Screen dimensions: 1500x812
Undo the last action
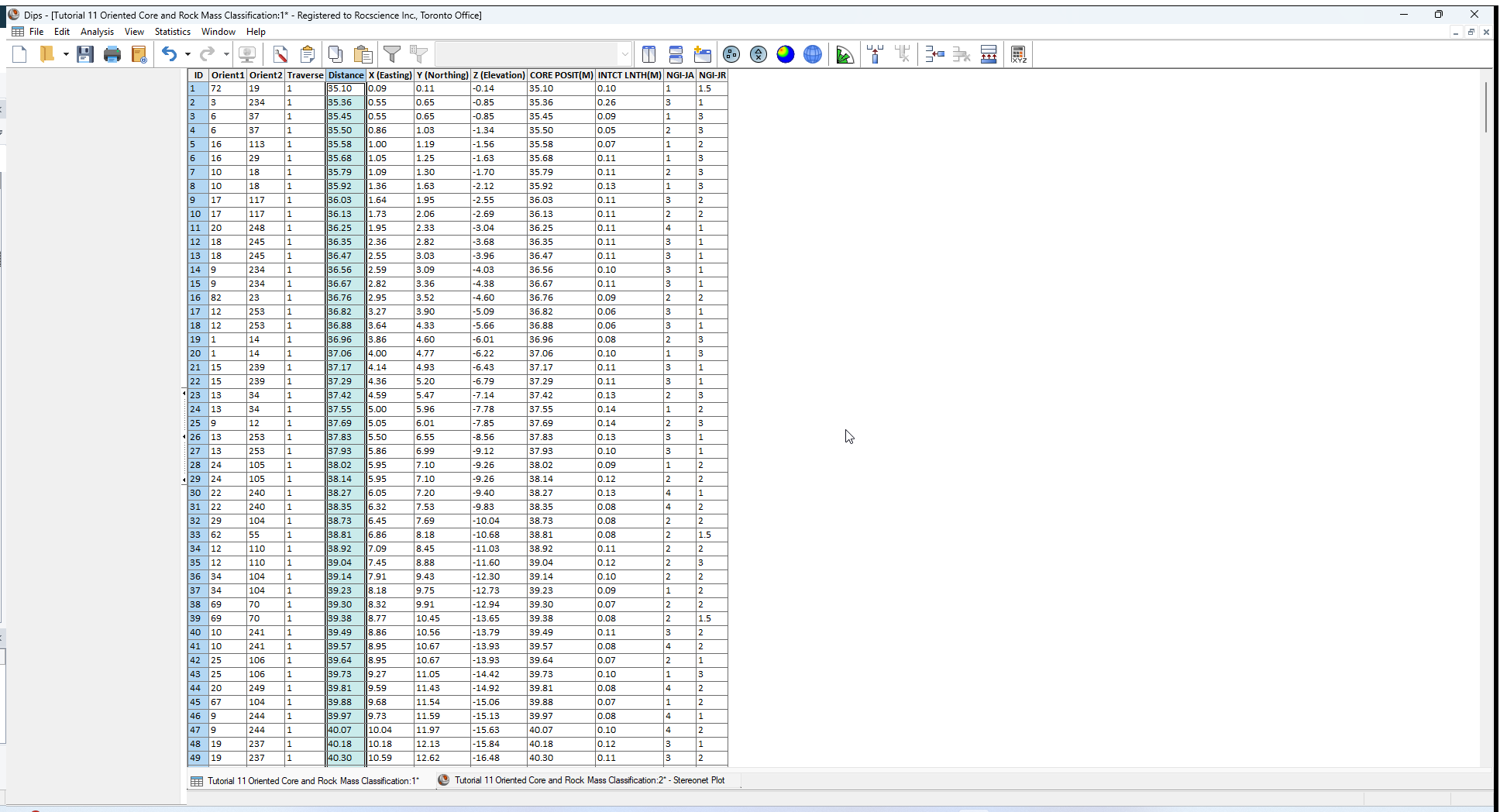pyautogui.click(x=170, y=54)
